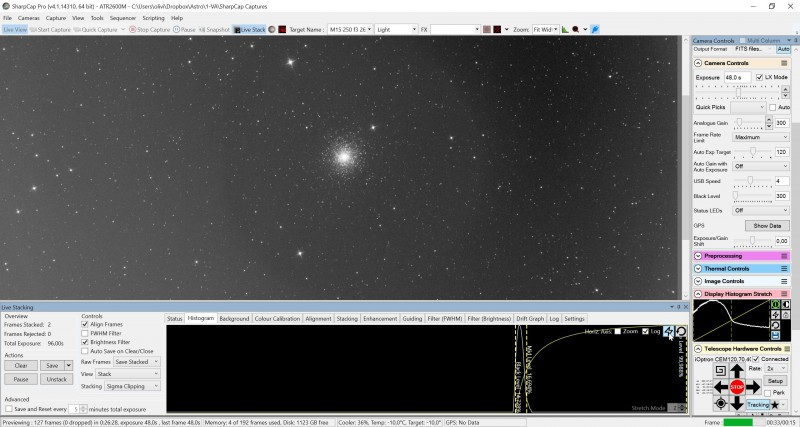Open the Sequencer menu
The height and width of the screenshot is (427, 800).
pyautogui.click(x=123, y=18)
